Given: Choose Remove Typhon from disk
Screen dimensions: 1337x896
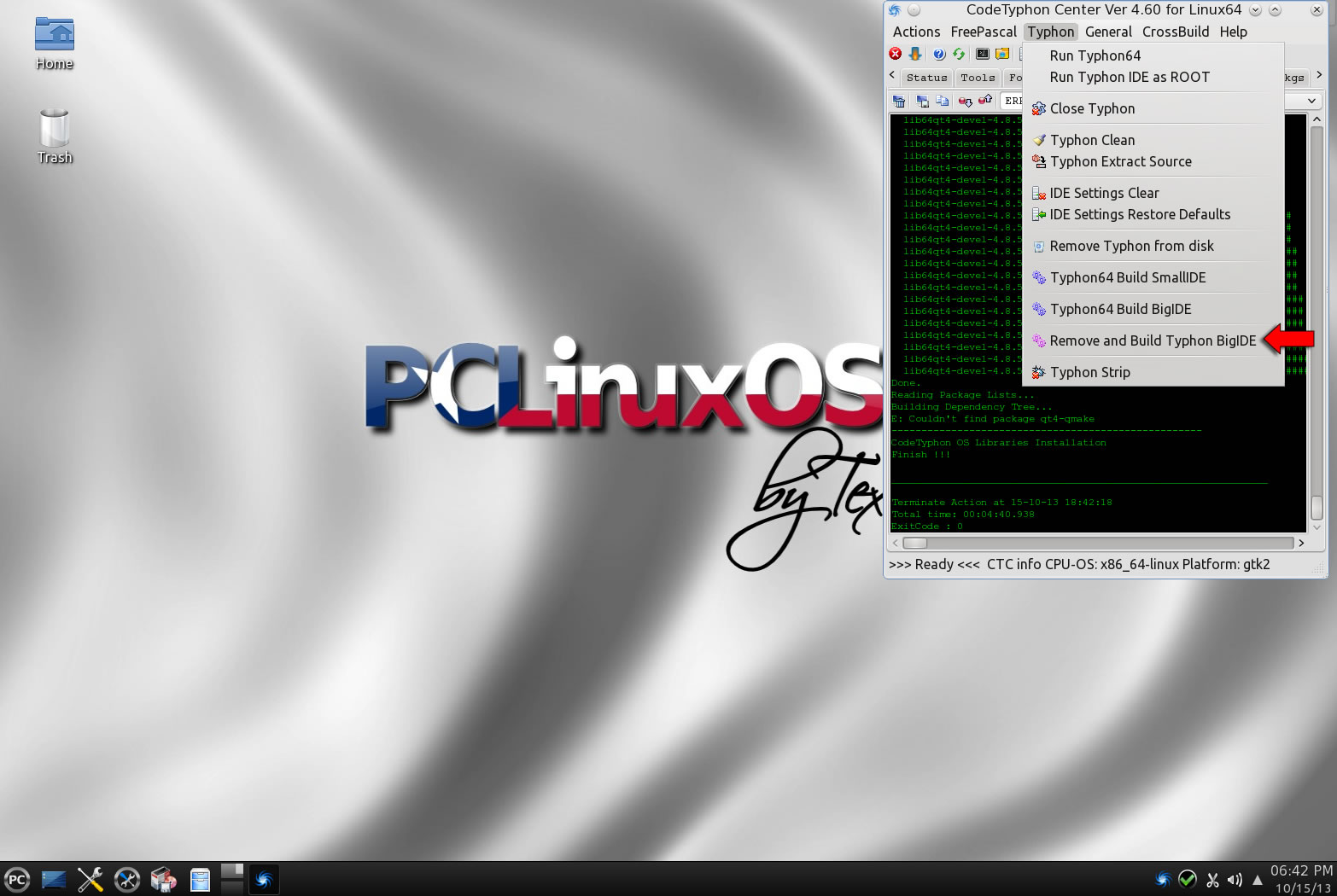Looking at the screenshot, I should tap(1153, 246).
